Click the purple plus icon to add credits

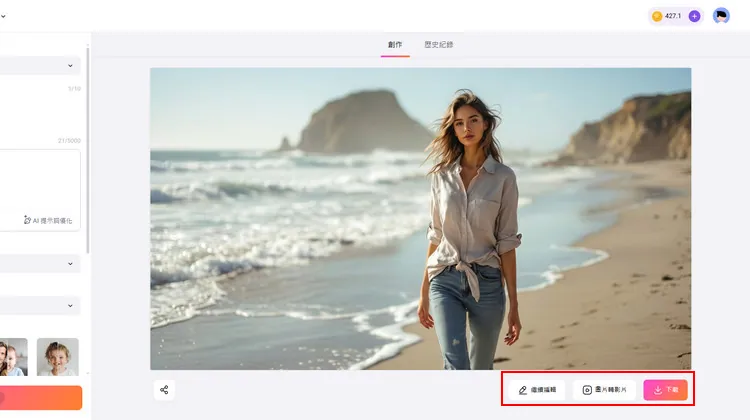click(694, 16)
